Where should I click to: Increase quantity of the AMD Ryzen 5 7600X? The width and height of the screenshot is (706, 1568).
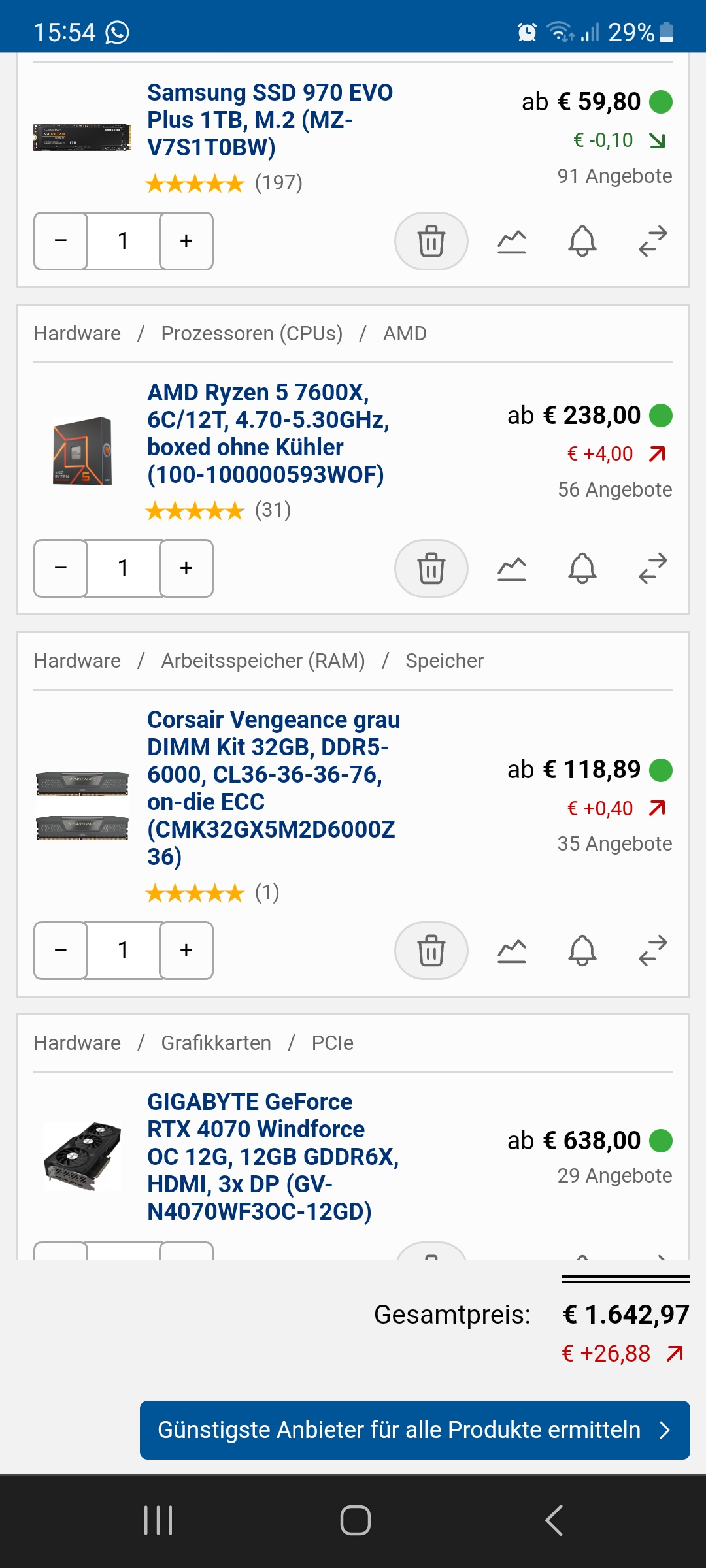(186, 569)
